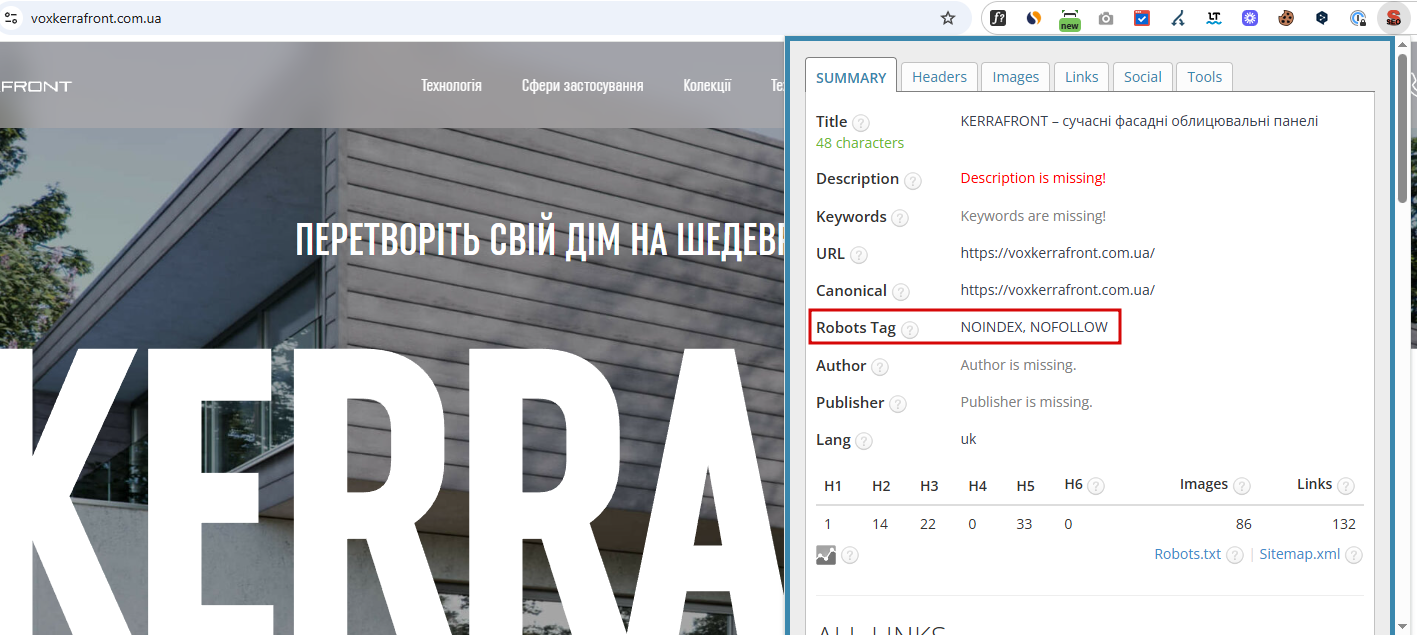Open the lock-and-info extension icon
The width and height of the screenshot is (1417, 635).
click(1358, 18)
